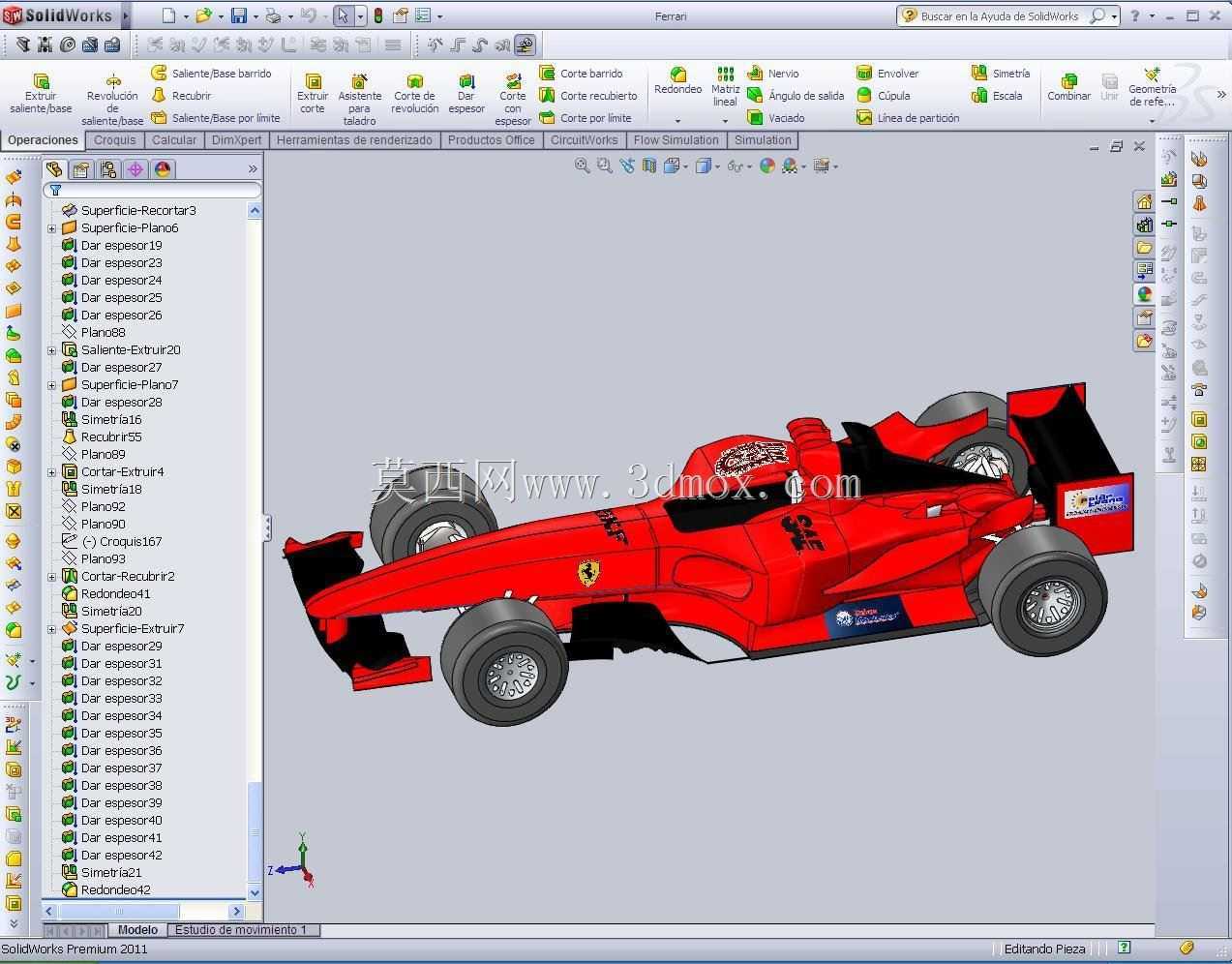Select Revolución de saliente/base tool
Screen dimensions: 1232x964
coord(112,99)
